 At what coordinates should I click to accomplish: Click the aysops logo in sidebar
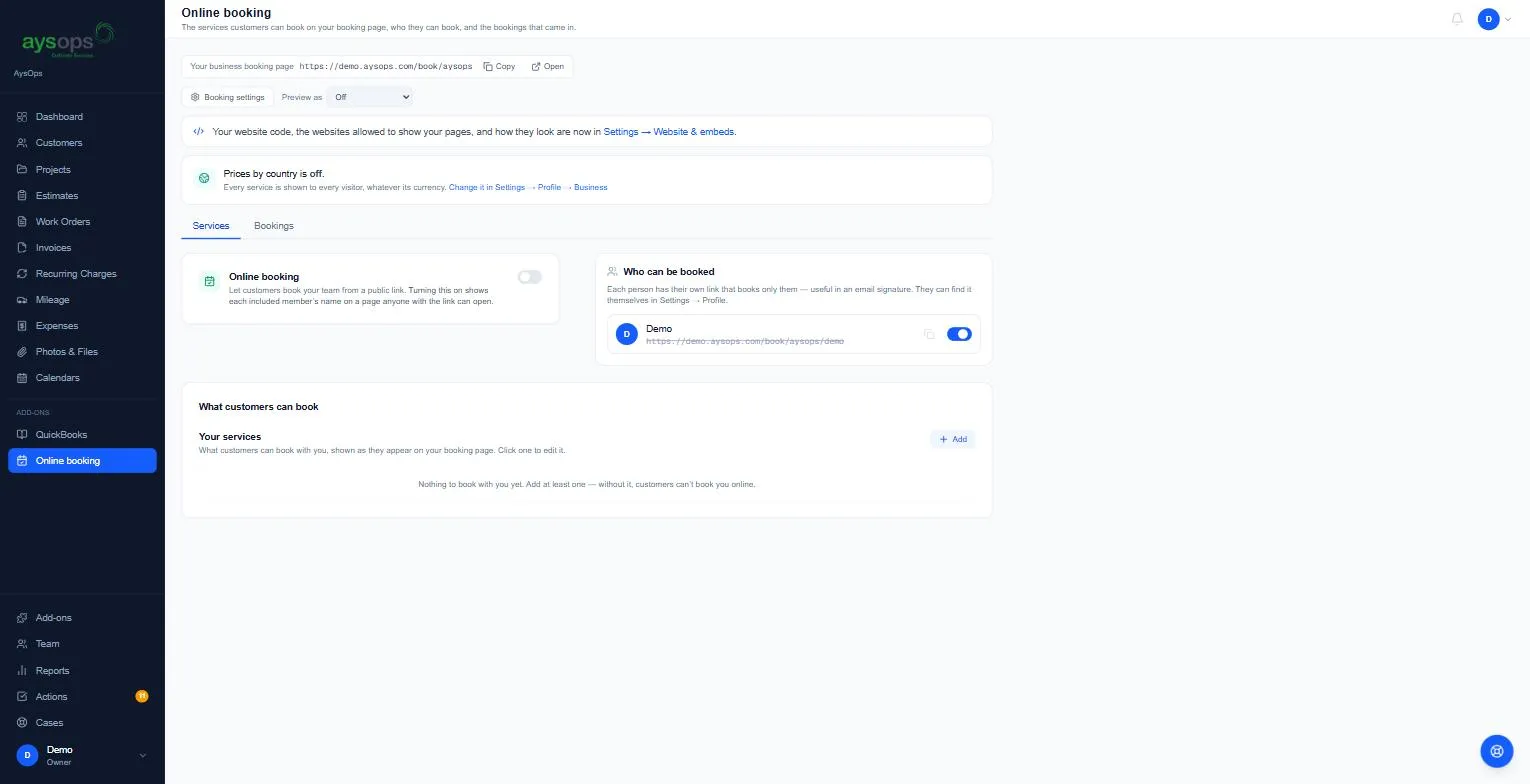pos(68,40)
